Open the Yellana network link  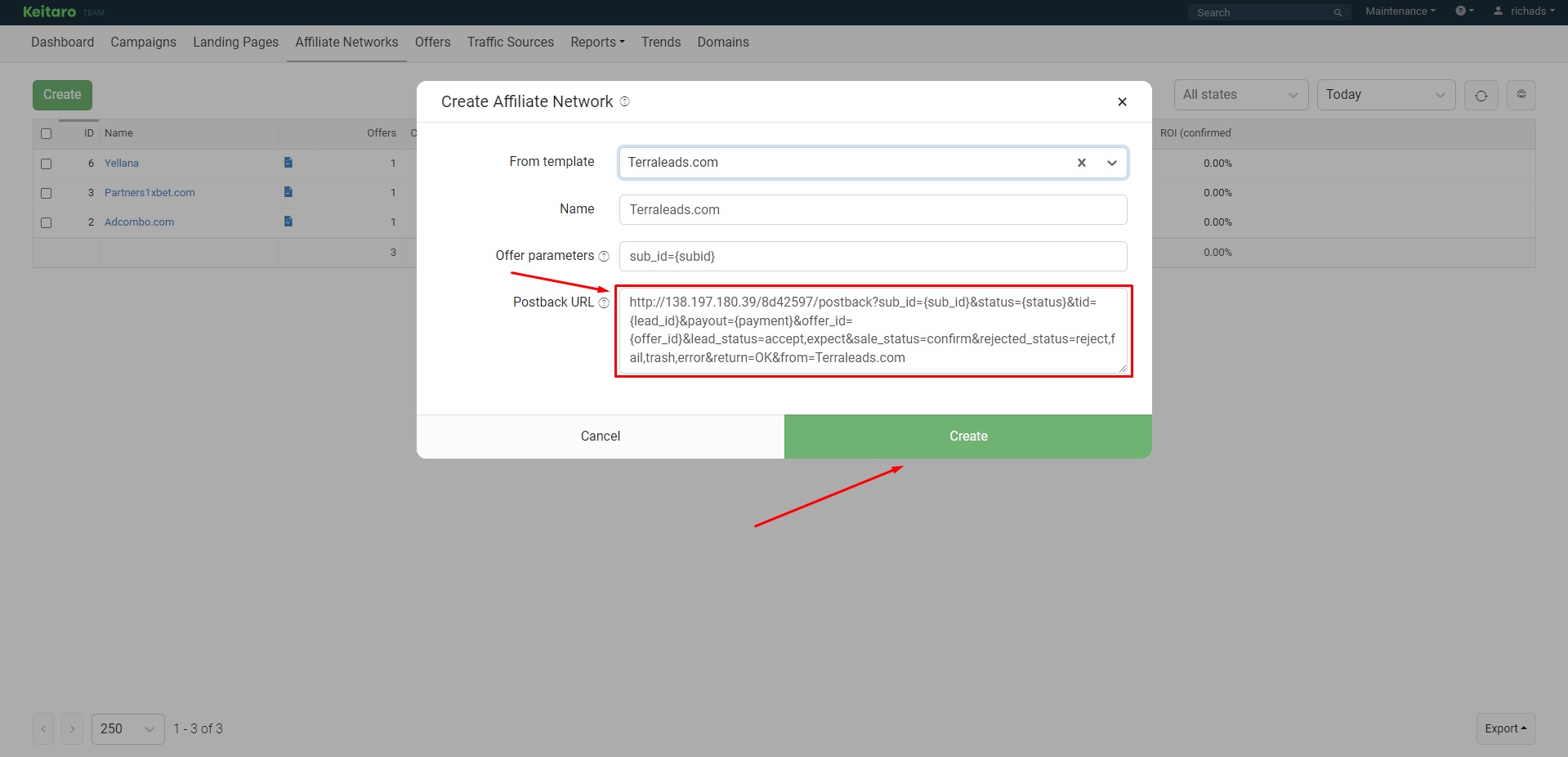coord(122,163)
